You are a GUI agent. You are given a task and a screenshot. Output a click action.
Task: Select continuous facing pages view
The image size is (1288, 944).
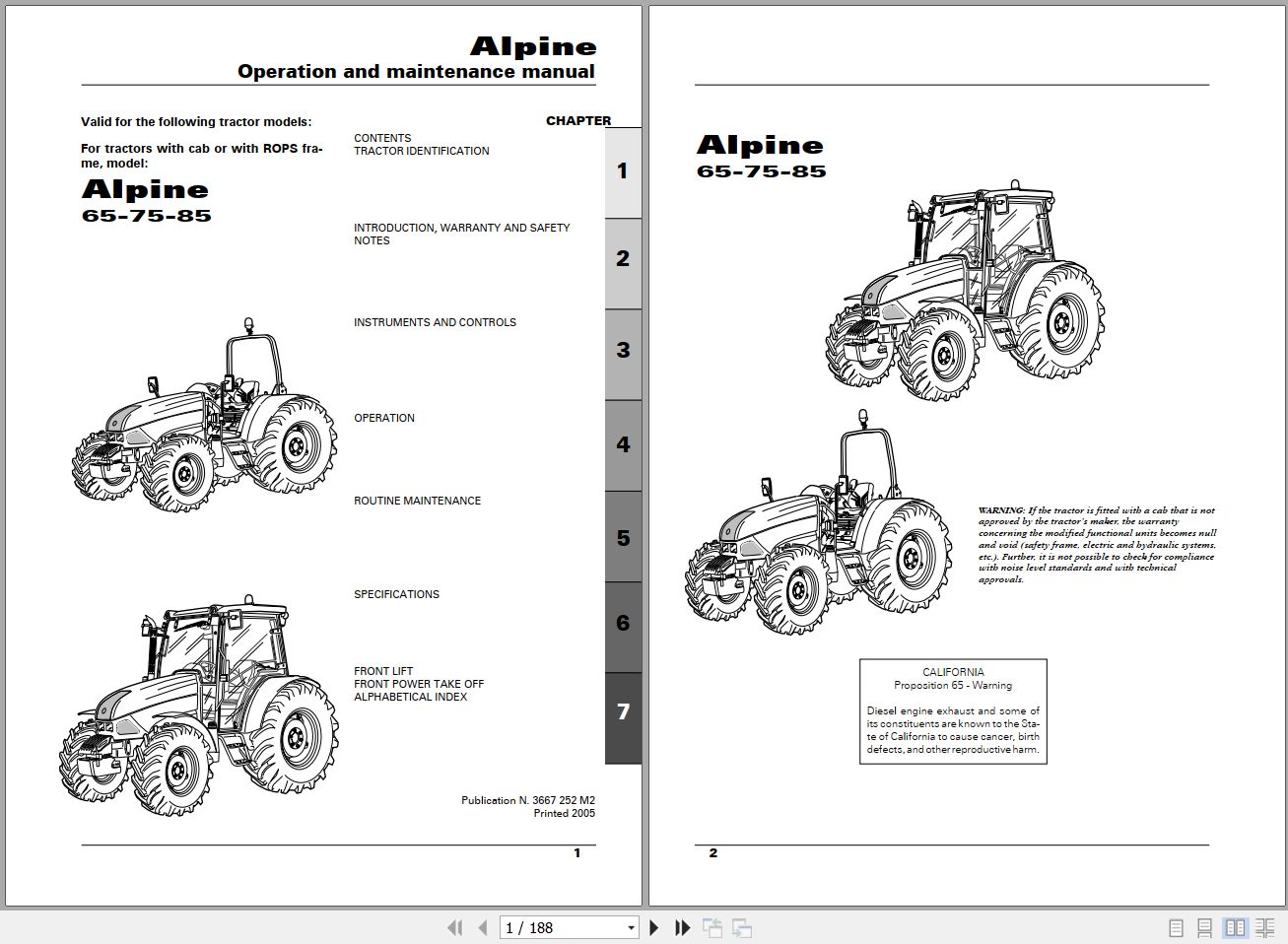pos(1264,927)
